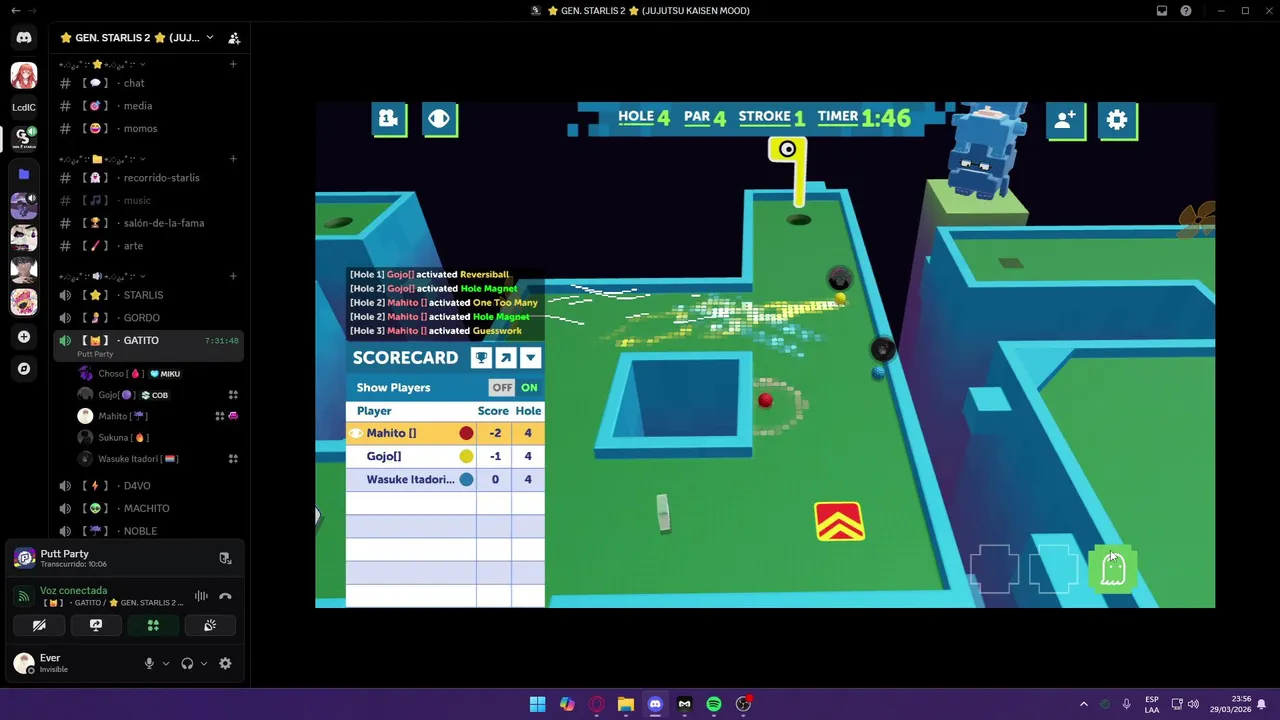Click Mahito's red ball color swatch

click(466, 433)
